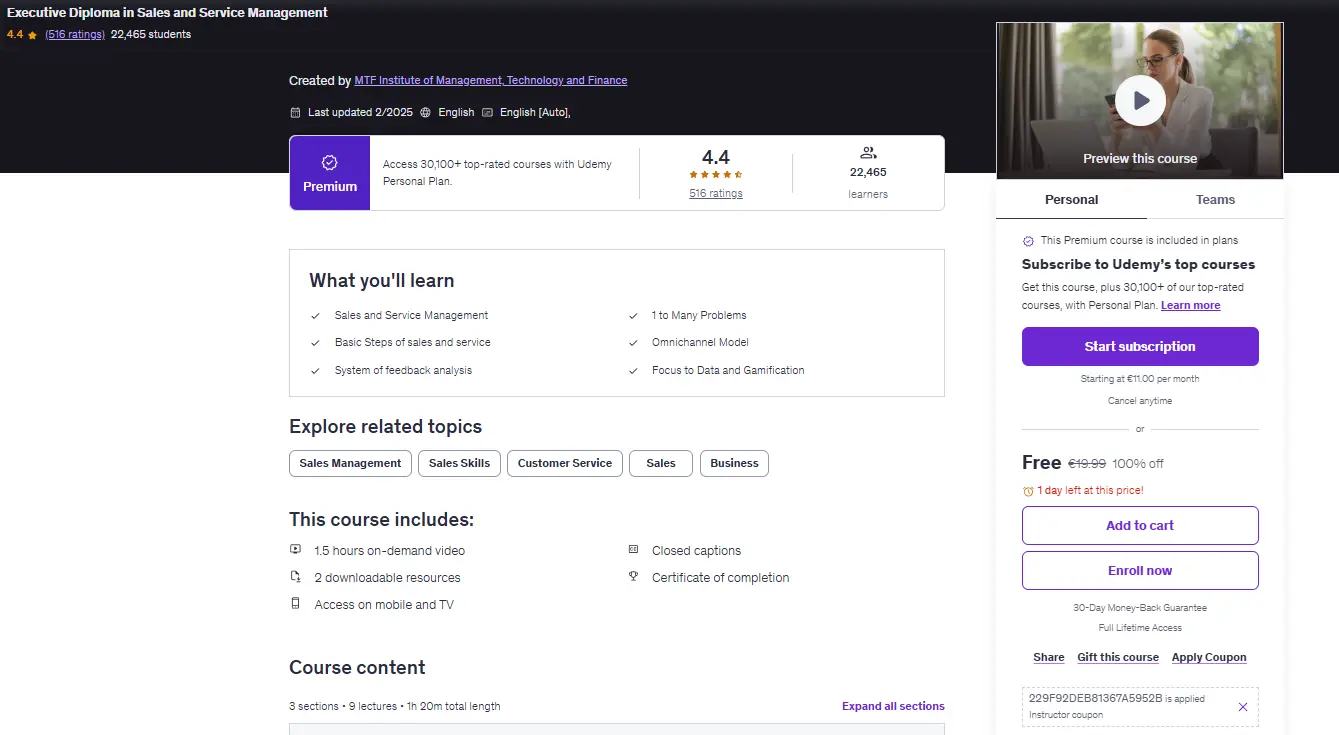Click the 'Starting at €11.00 per month' text
1339x735 pixels.
1140,379
